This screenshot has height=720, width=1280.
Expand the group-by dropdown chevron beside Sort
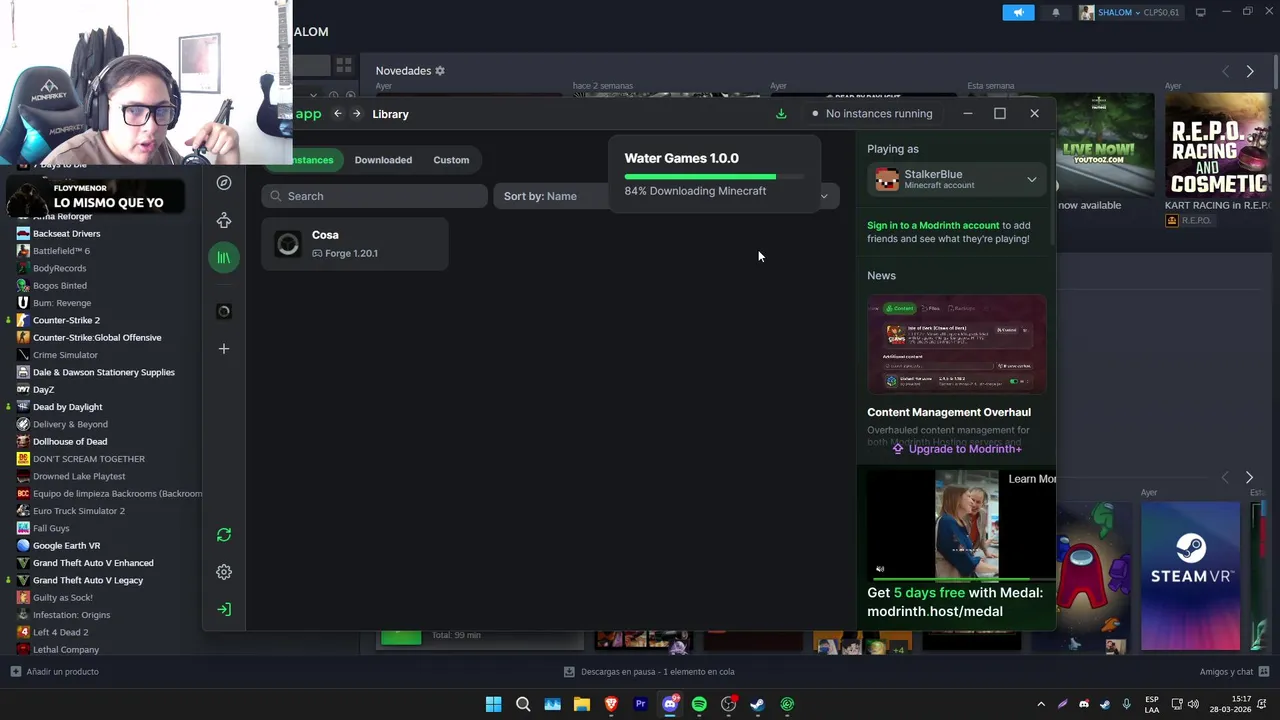[x=824, y=196]
